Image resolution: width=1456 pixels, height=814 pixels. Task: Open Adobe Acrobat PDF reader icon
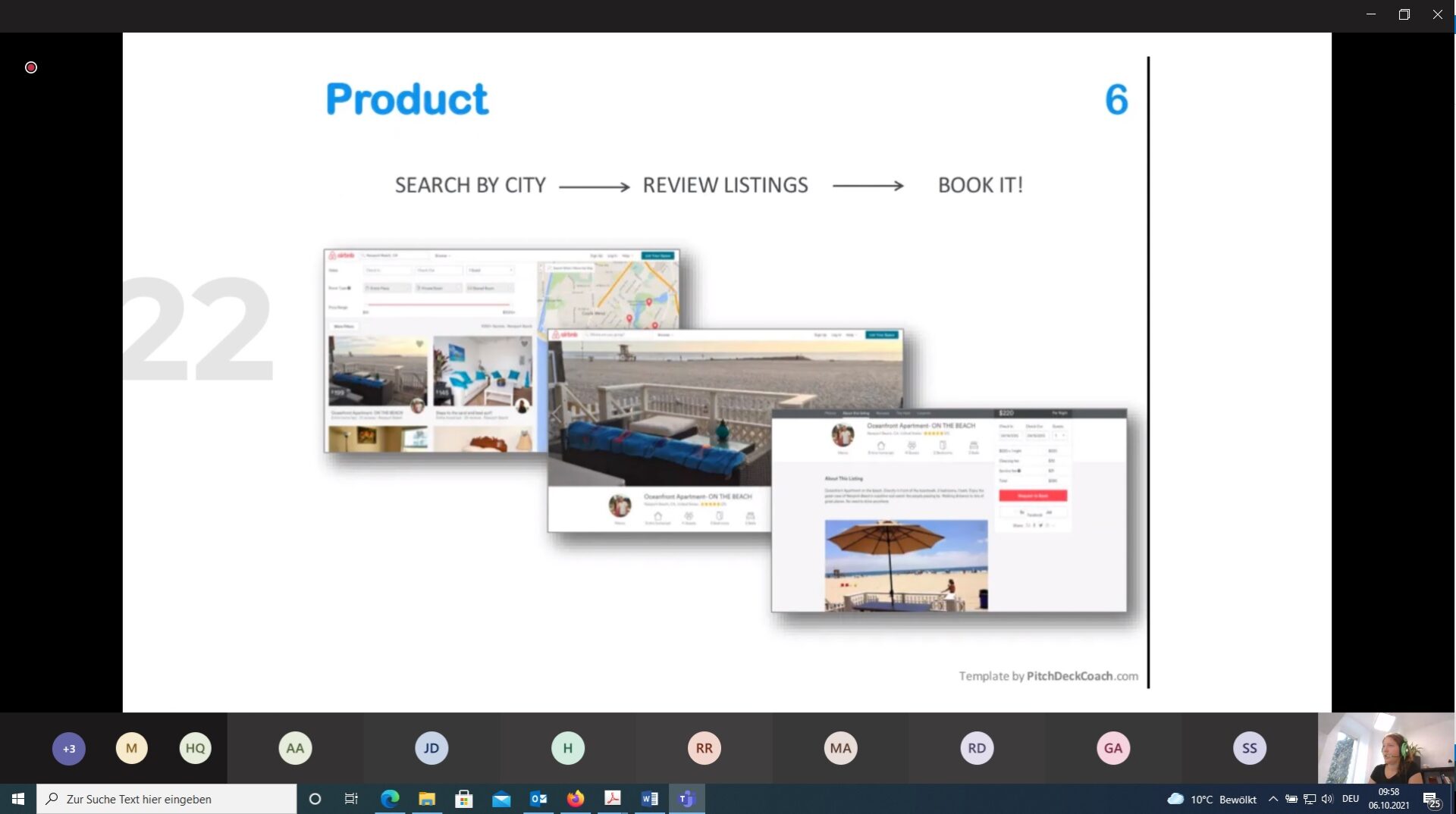[612, 799]
